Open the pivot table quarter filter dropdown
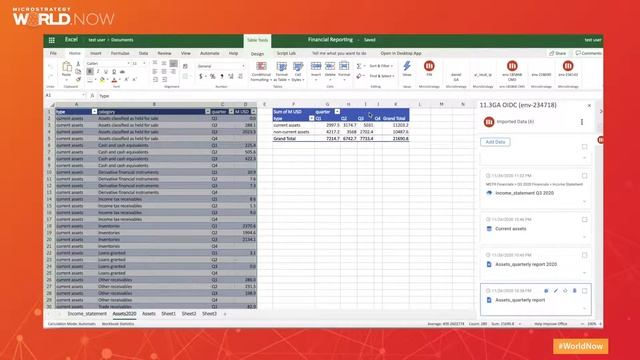The image size is (640, 360). coord(337,111)
